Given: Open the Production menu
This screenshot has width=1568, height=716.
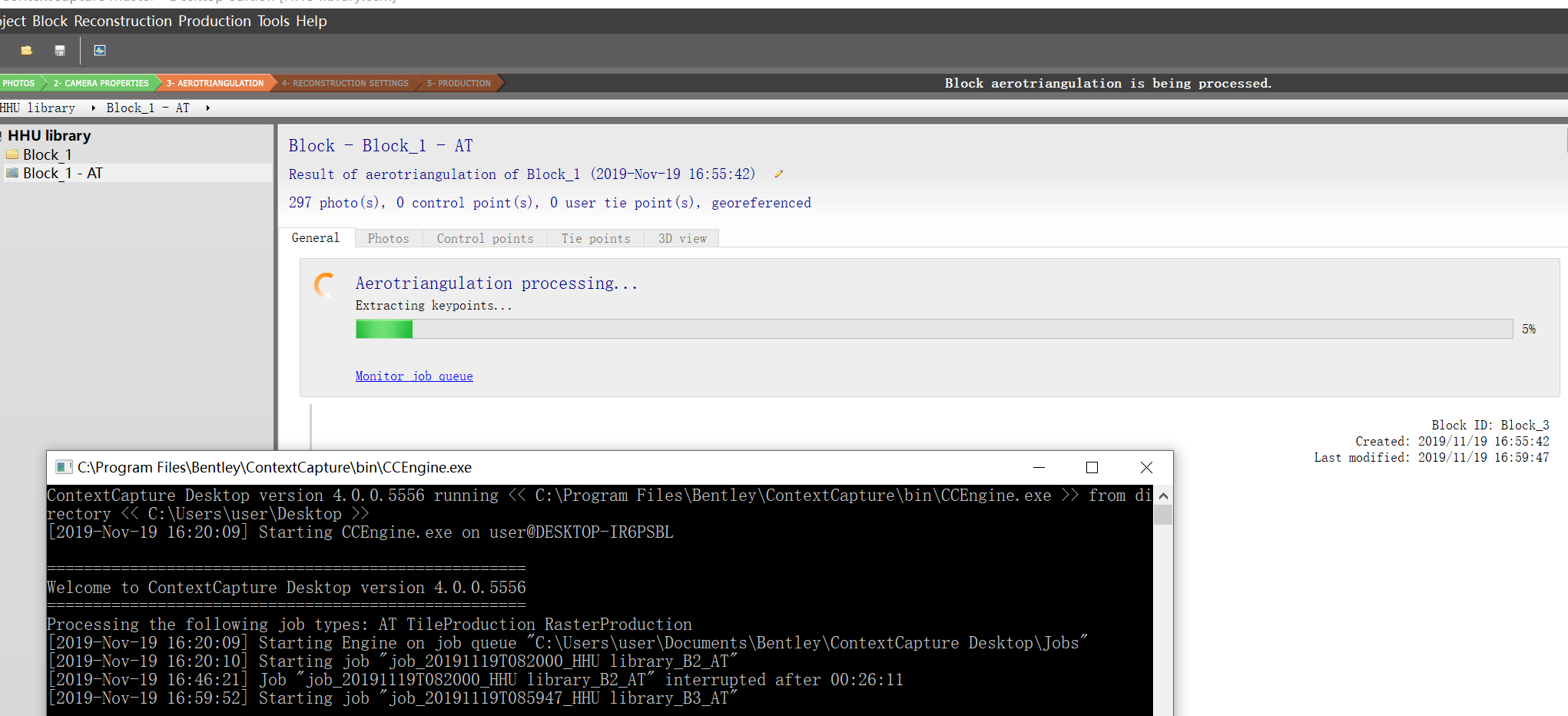Looking at the screenshot, I should (214, 21).
